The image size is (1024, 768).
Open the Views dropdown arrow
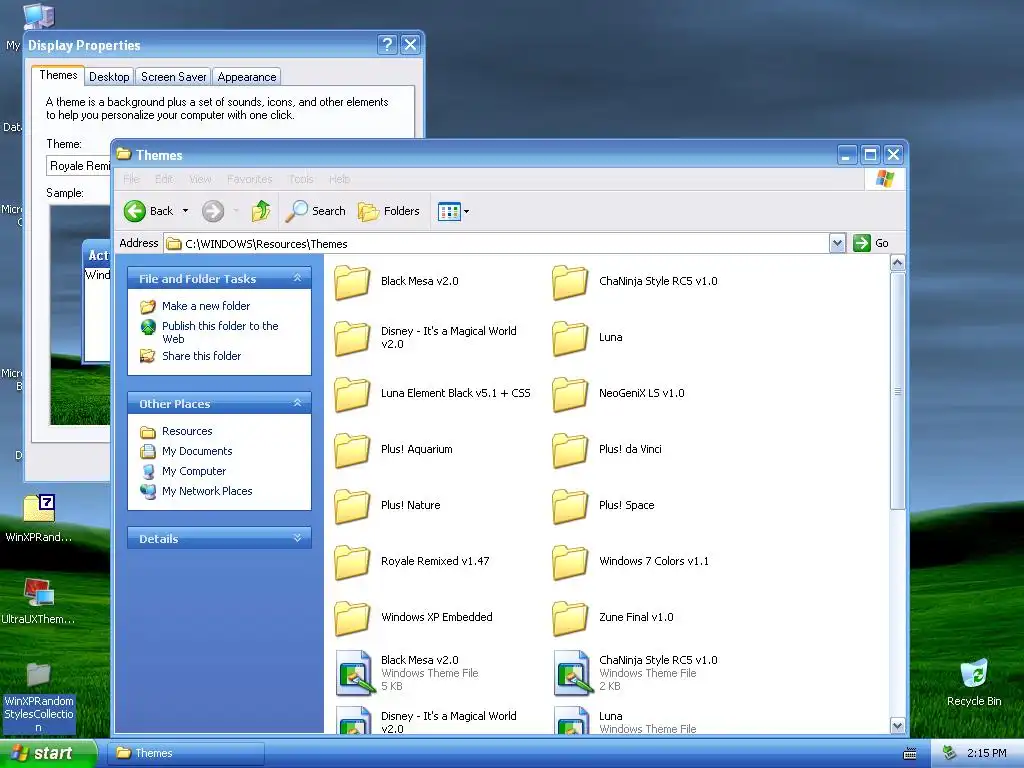(466, 212)
